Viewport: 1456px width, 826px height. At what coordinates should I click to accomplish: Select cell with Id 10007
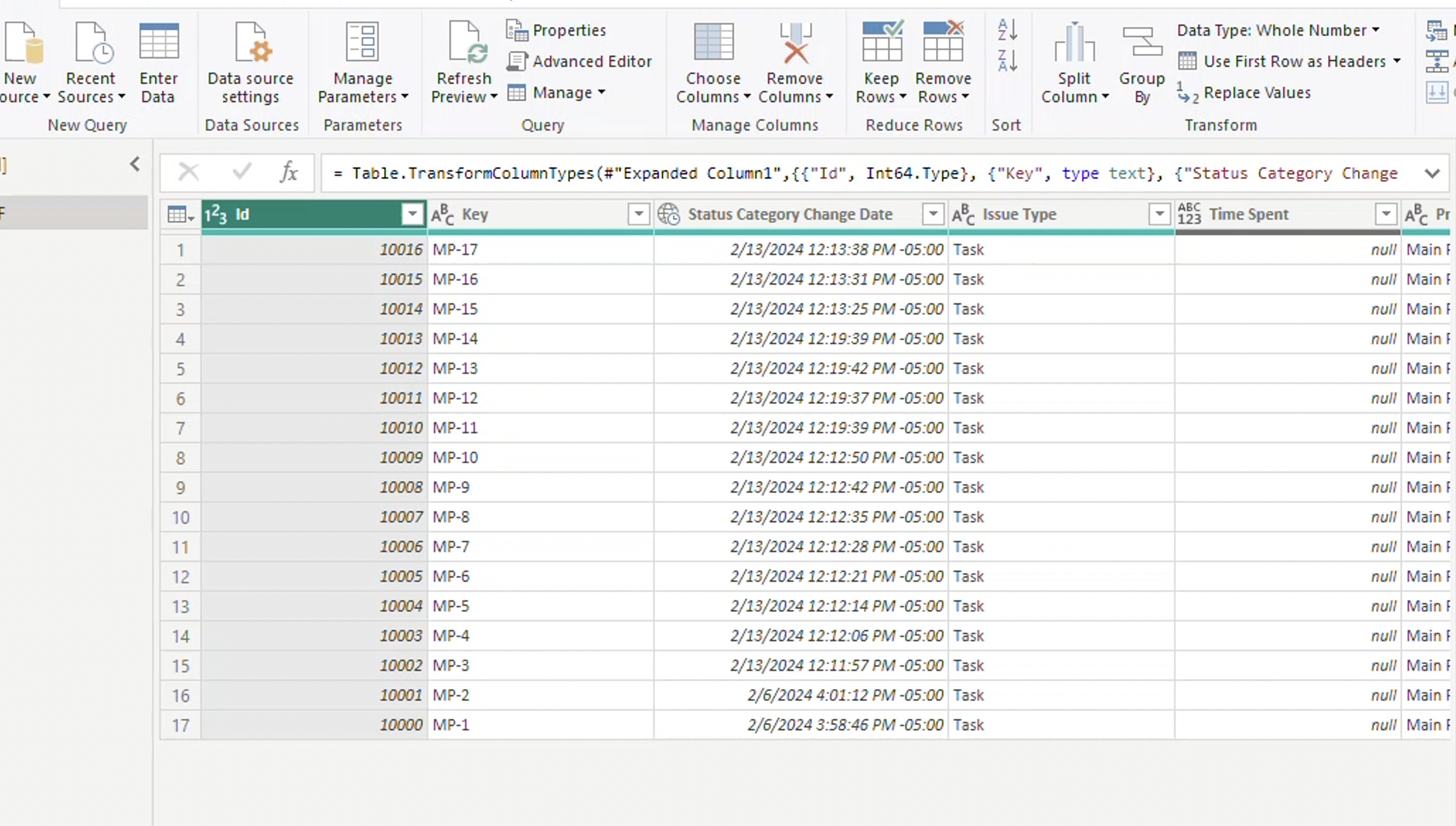[x=314, y=518]
